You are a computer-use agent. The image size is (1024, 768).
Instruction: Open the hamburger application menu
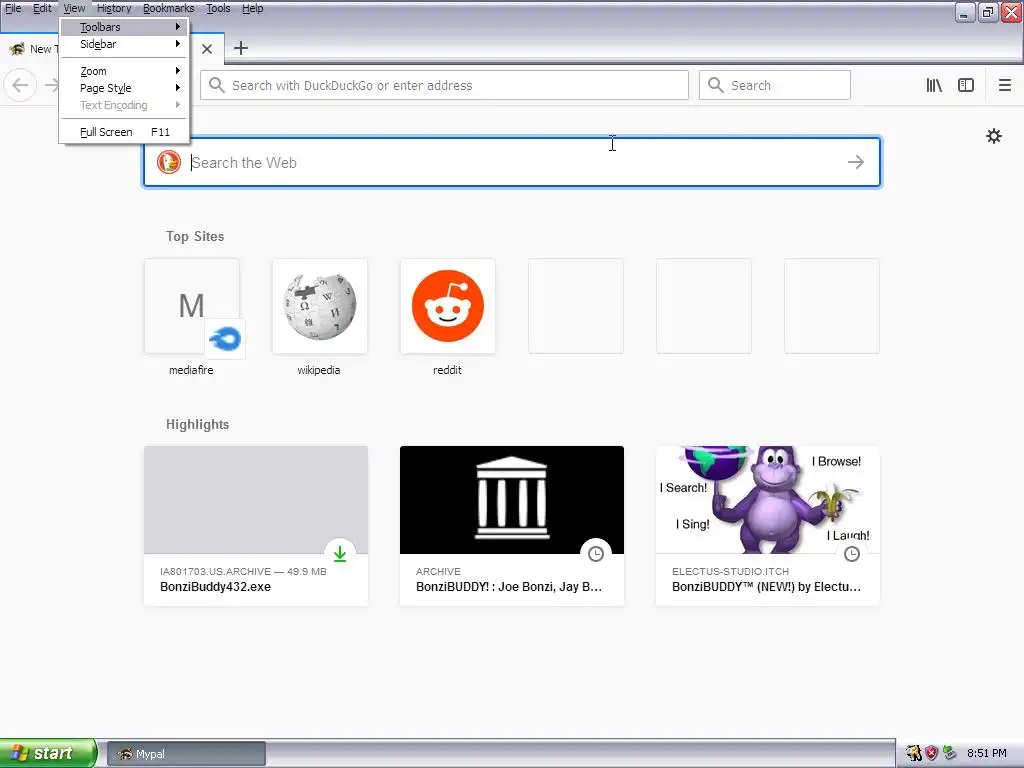coord(1004,85)
